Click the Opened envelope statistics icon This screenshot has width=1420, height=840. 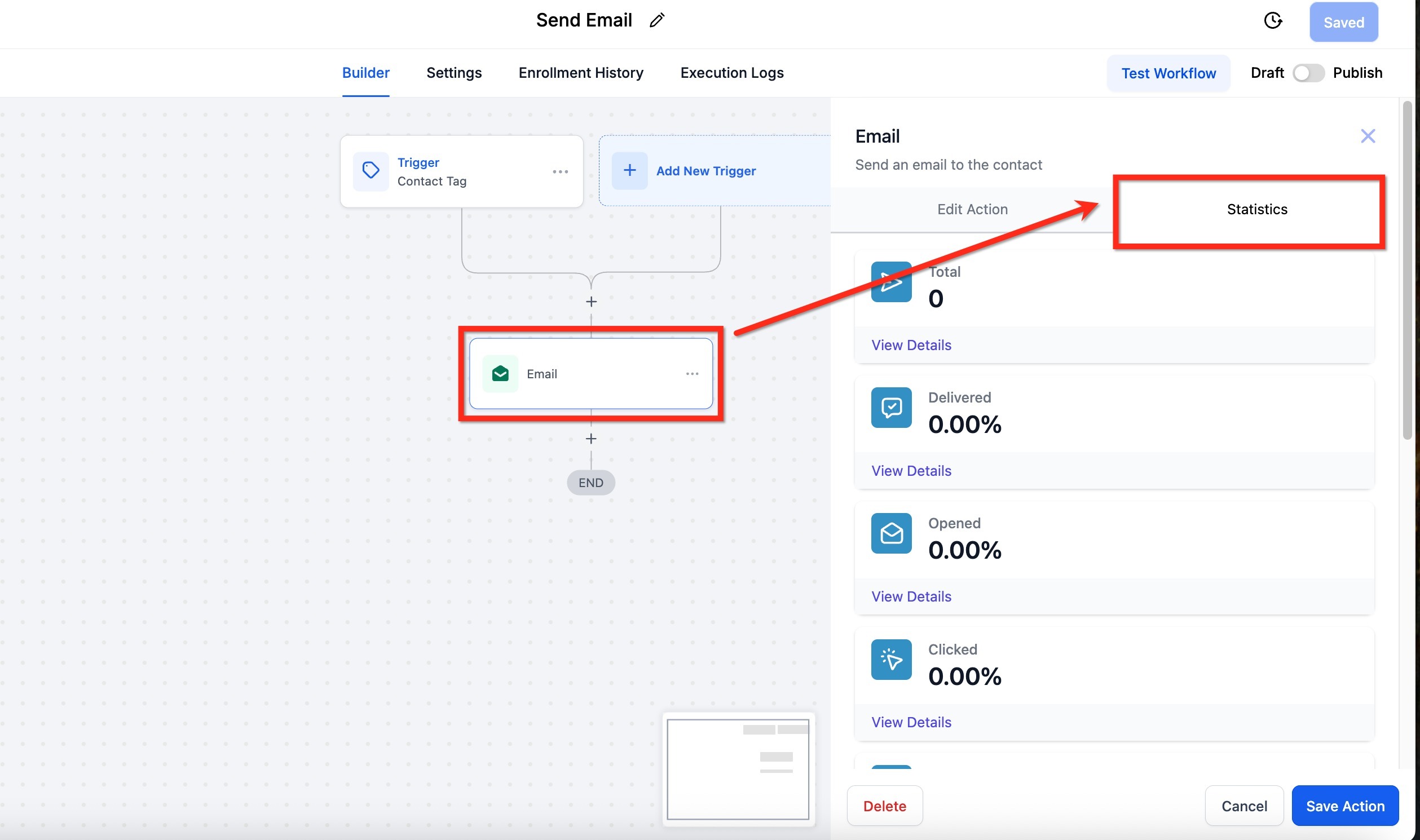pyautogui.click(x=890, y=533)
